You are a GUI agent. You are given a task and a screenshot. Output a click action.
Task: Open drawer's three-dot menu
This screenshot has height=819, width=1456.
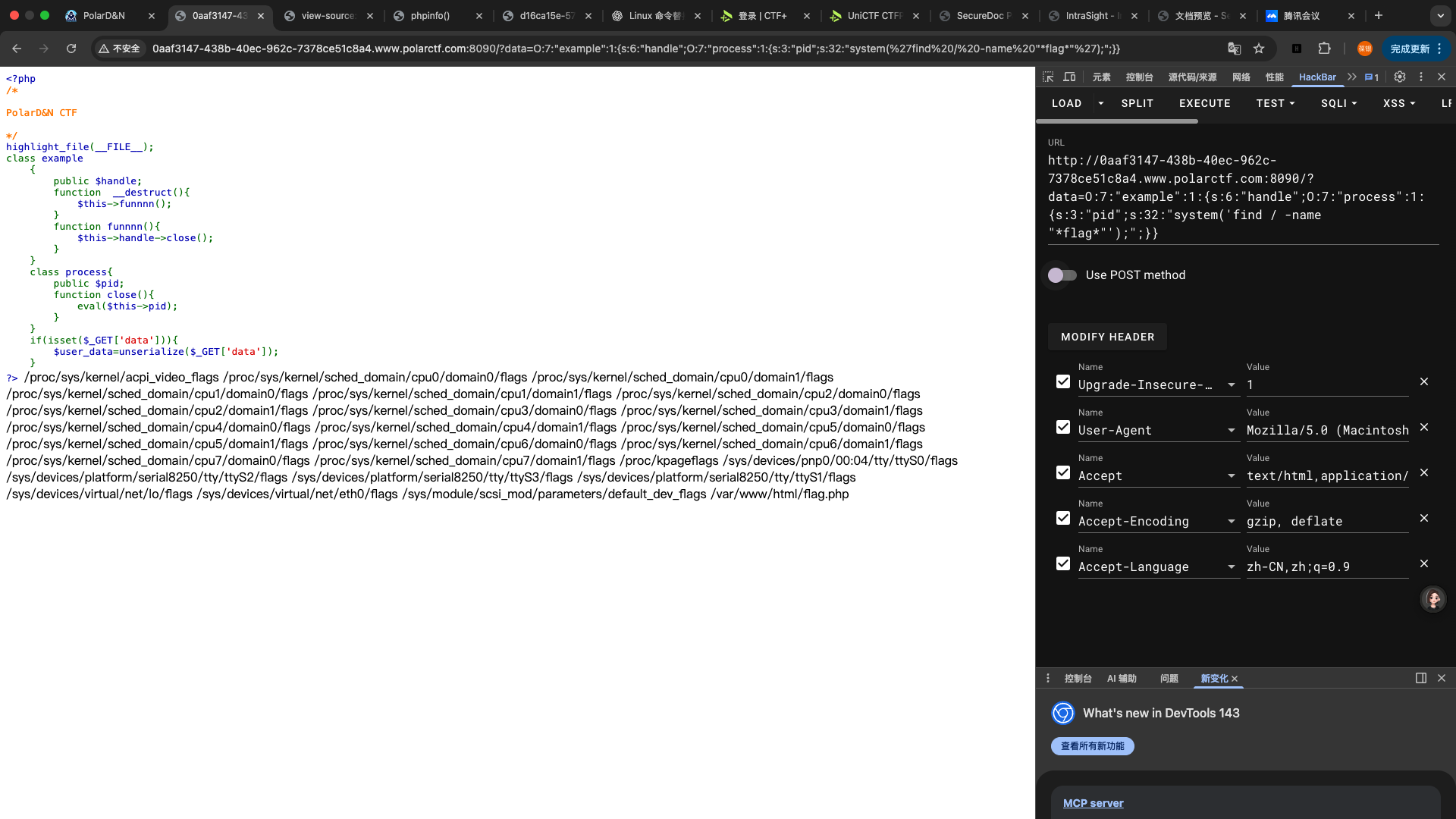1048,678
